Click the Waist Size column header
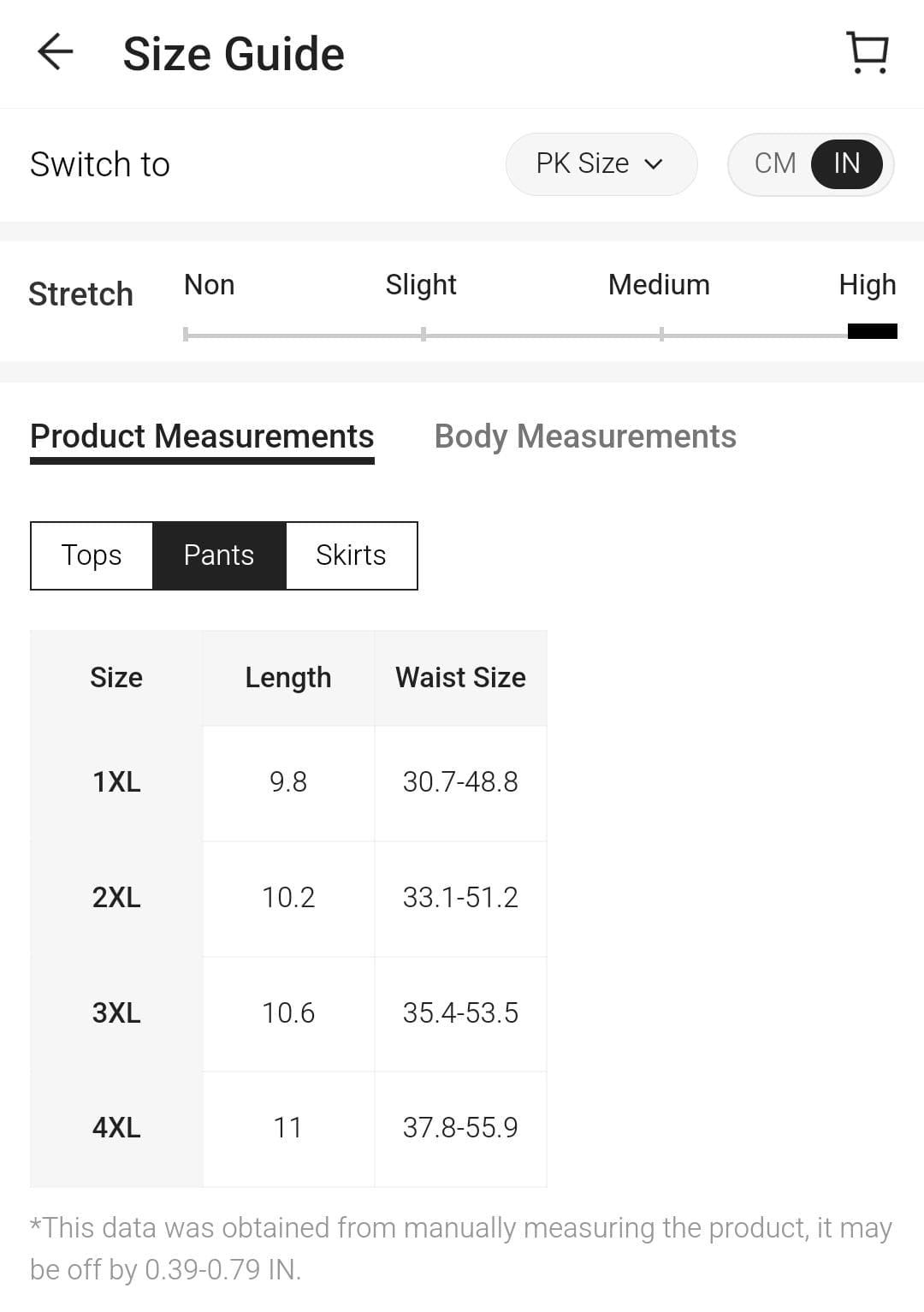Image resolution: width=924 pixels, height=1312 pixels. (460, 677)
